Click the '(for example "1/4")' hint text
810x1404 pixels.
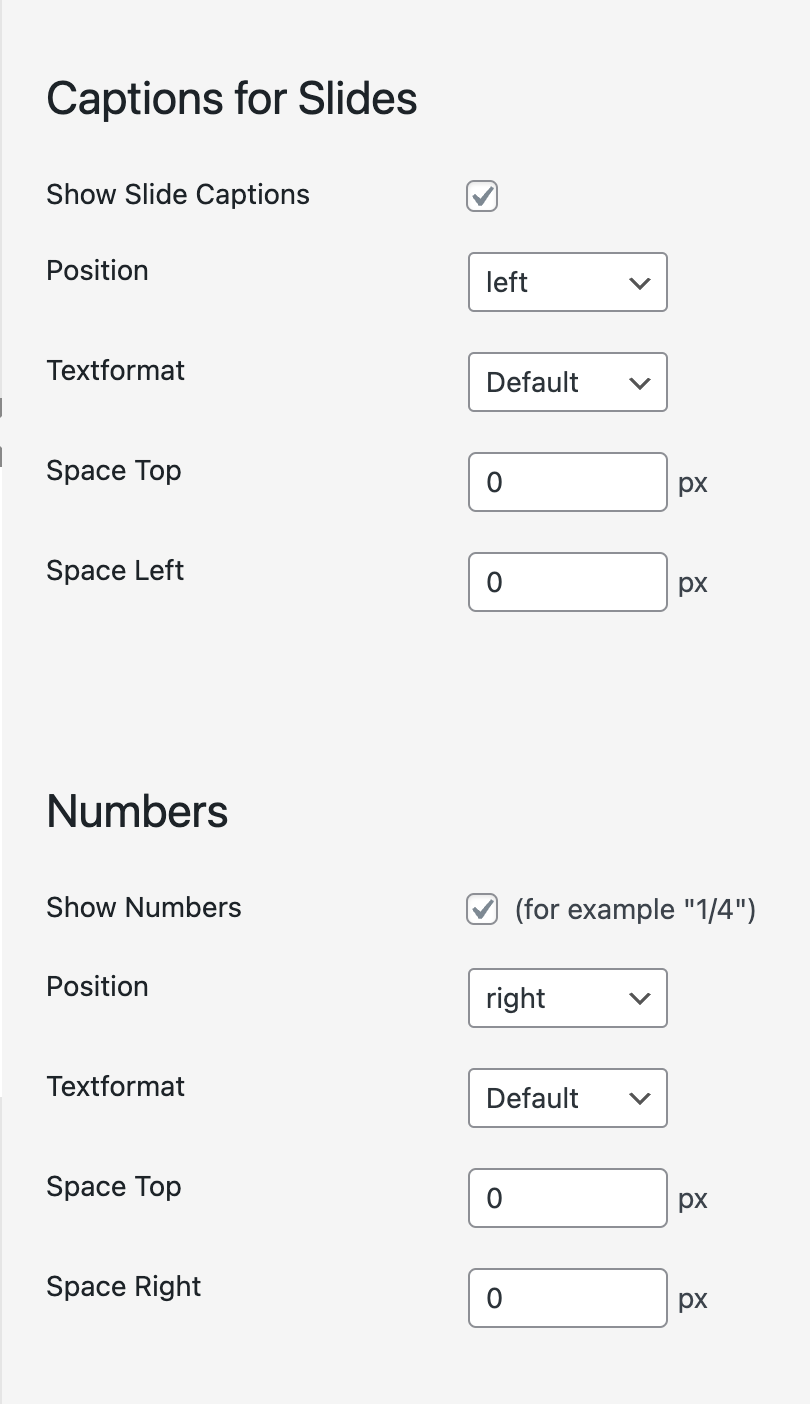(x=635, y=909)
